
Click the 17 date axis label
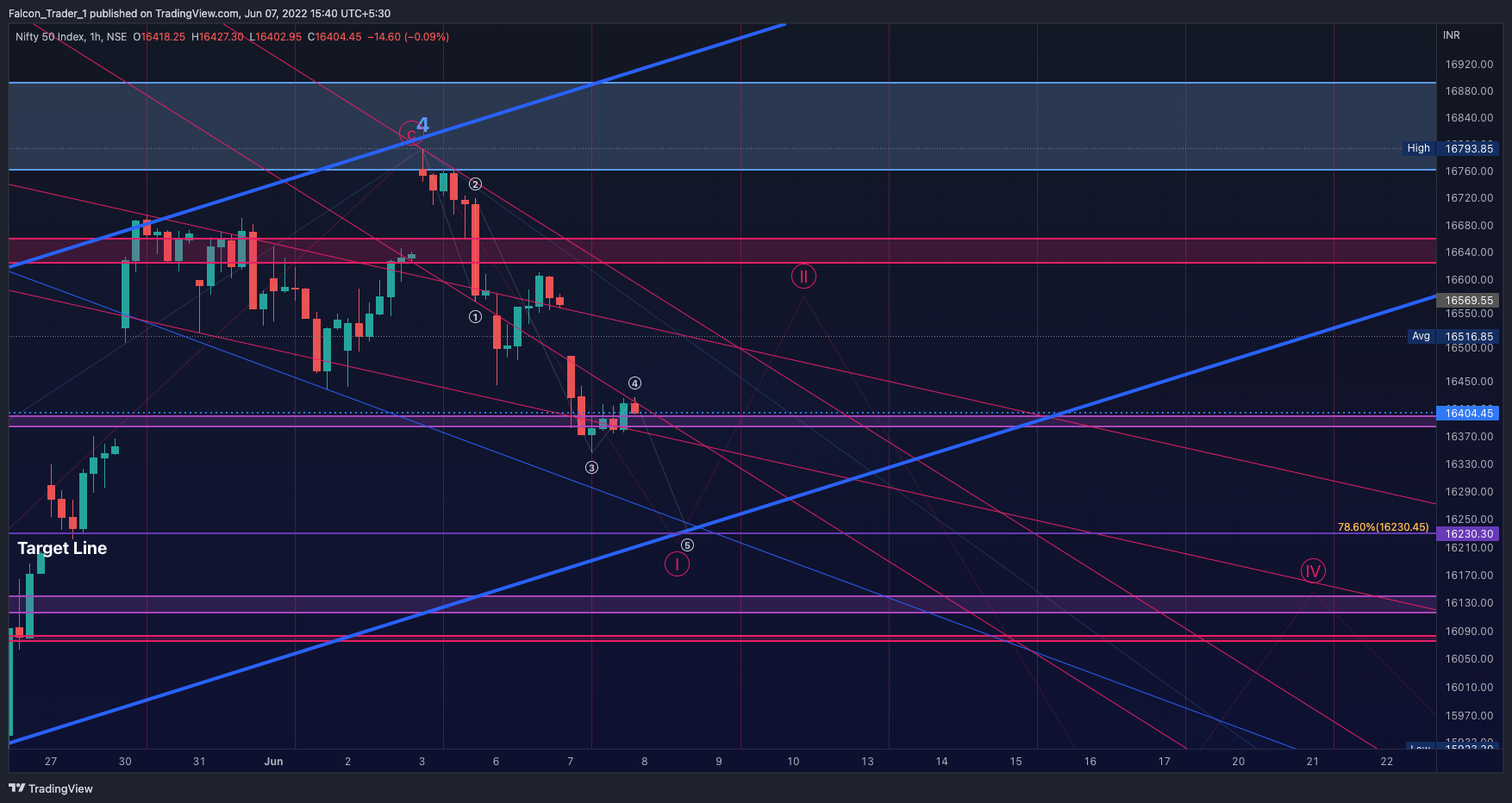[1164, 762]
